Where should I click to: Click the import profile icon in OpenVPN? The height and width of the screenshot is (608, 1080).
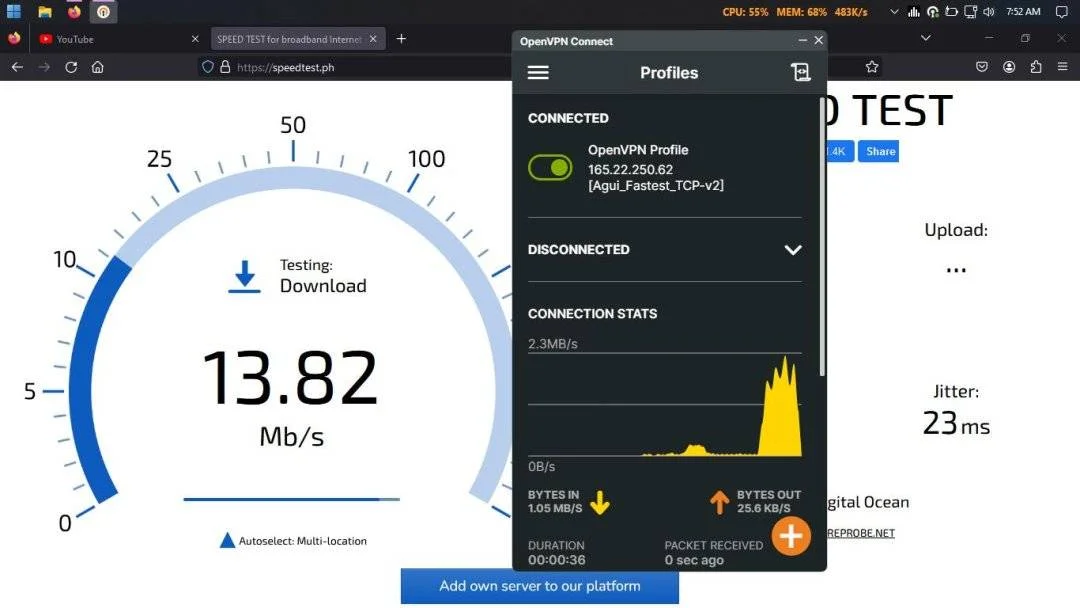800,72
